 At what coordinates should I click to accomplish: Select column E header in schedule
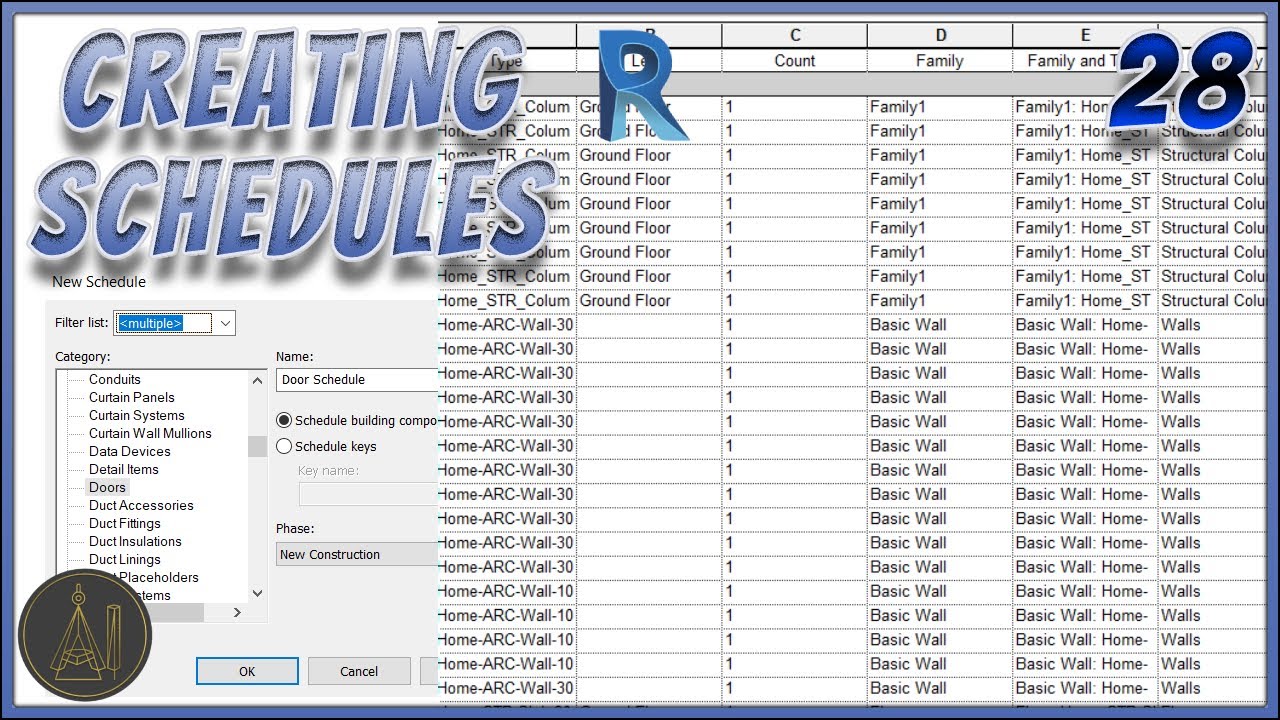tap(1085, 35)
